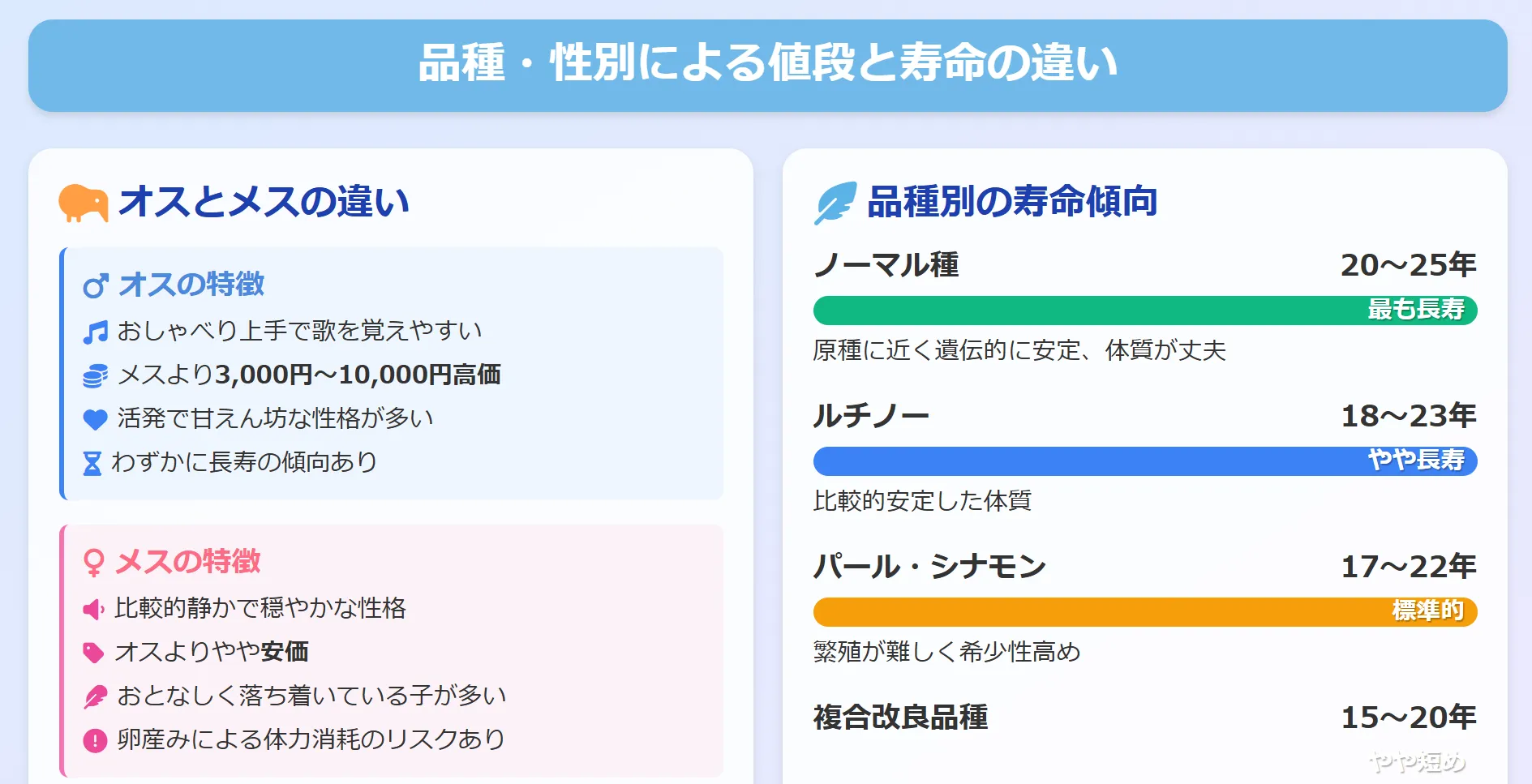Click the blue ルチノー lifespan bar
The image size is (1532, 784).
(1145, 461)
